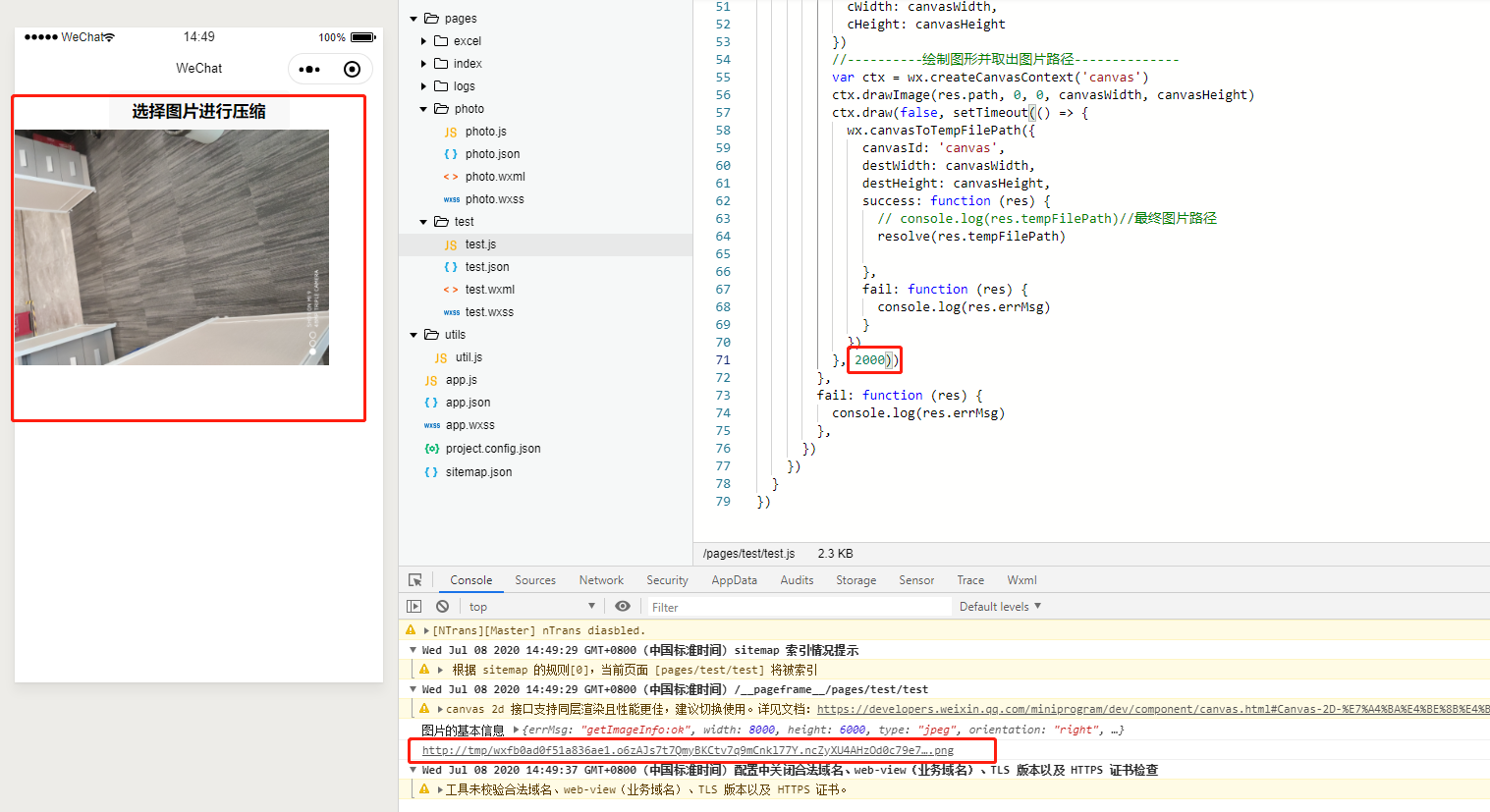Click the photo.wxss file icon
Screen dimensions: 1490x812
pos(452,199)
